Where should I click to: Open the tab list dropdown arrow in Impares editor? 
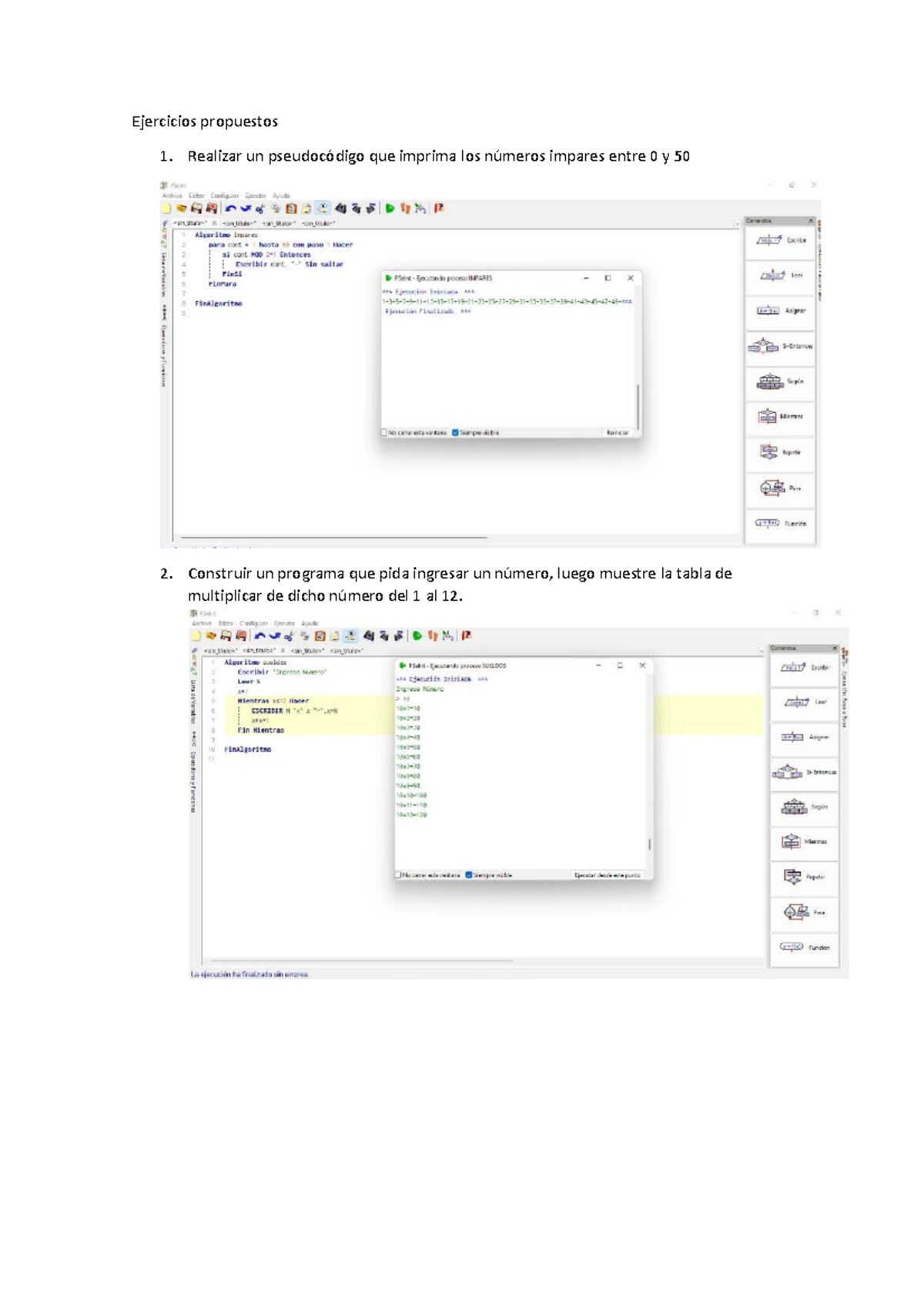pos(737,223)
